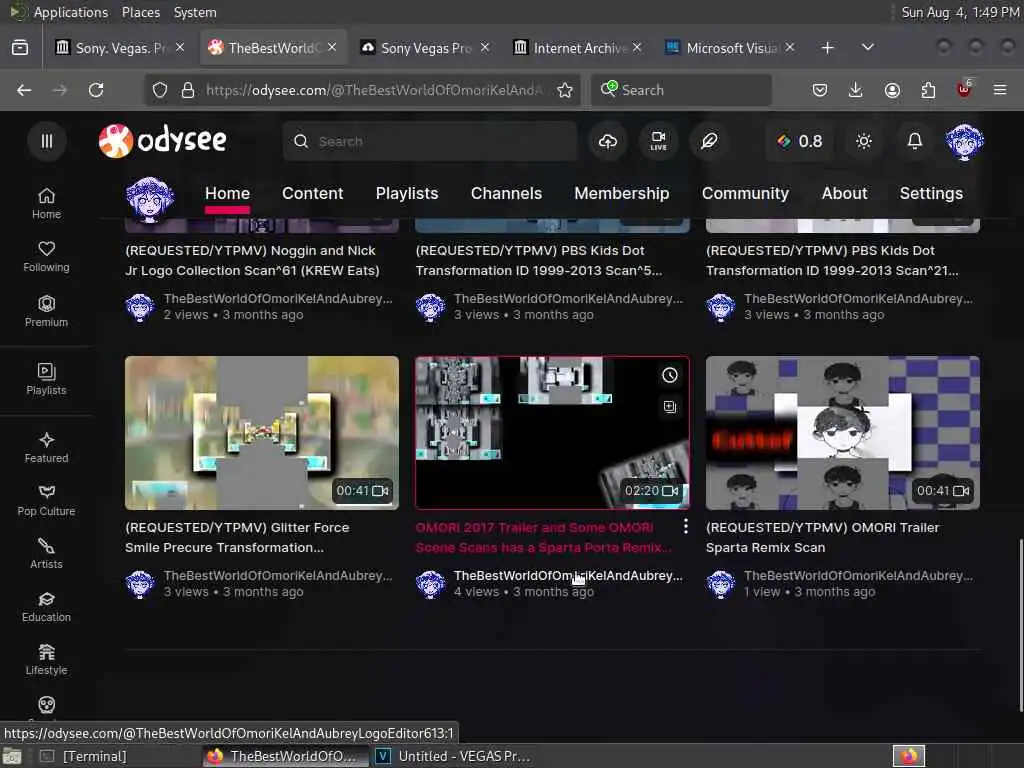
Task: Open Artists category in the sidebar
Action: (x=46, y=554)
